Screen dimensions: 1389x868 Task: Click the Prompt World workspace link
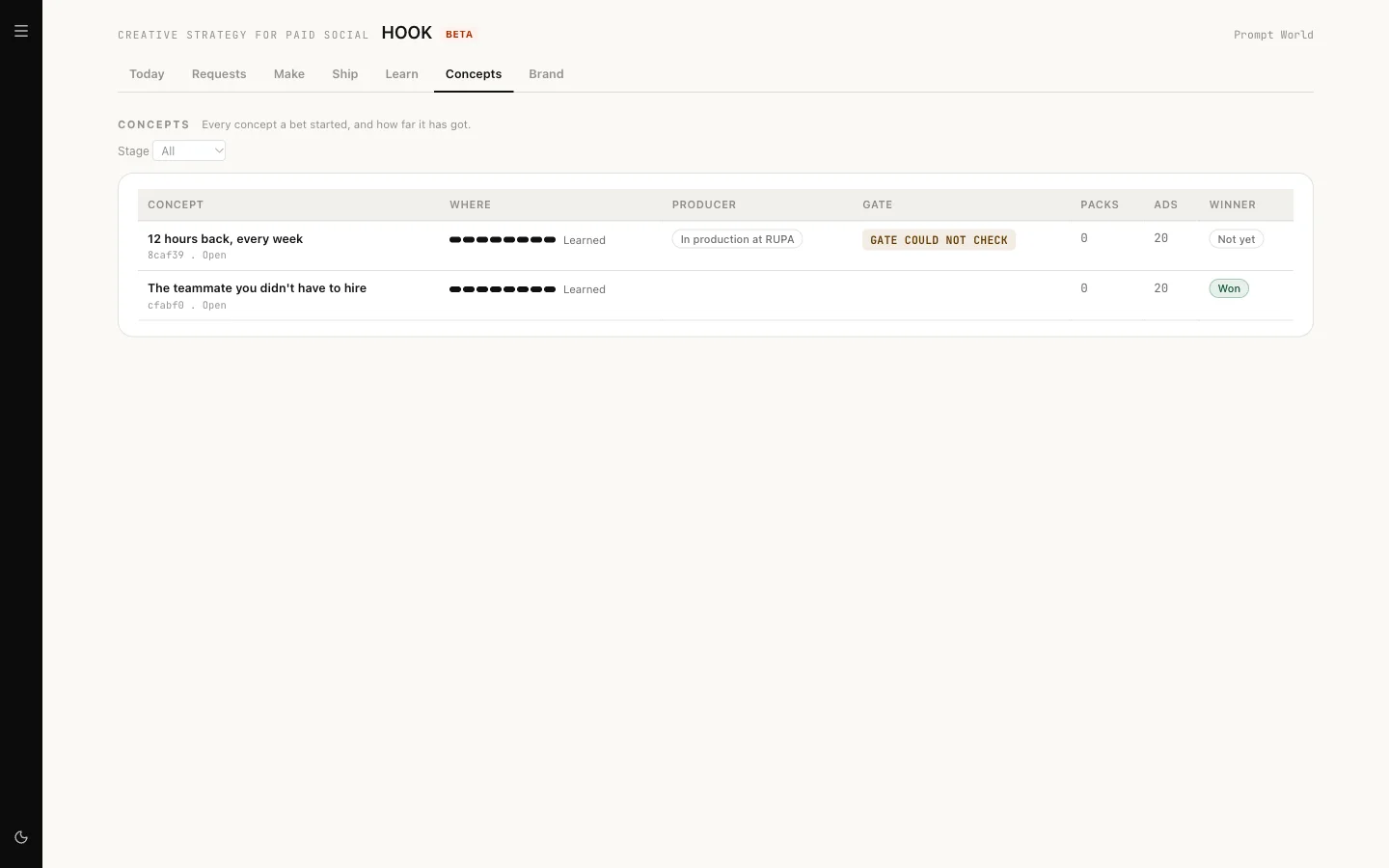coord(1273,35)
